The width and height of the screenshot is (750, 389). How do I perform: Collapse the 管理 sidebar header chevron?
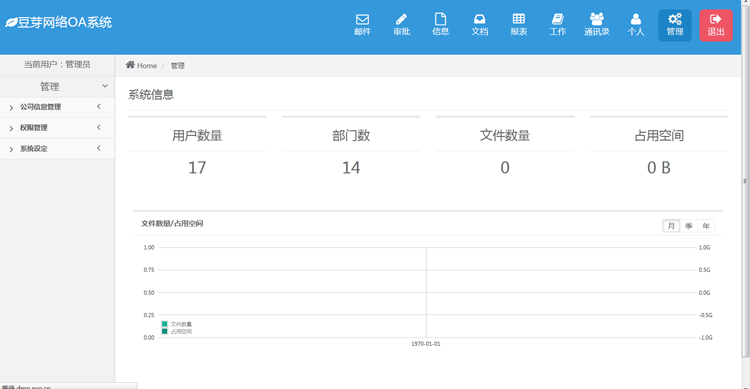[x=105, y=86]
